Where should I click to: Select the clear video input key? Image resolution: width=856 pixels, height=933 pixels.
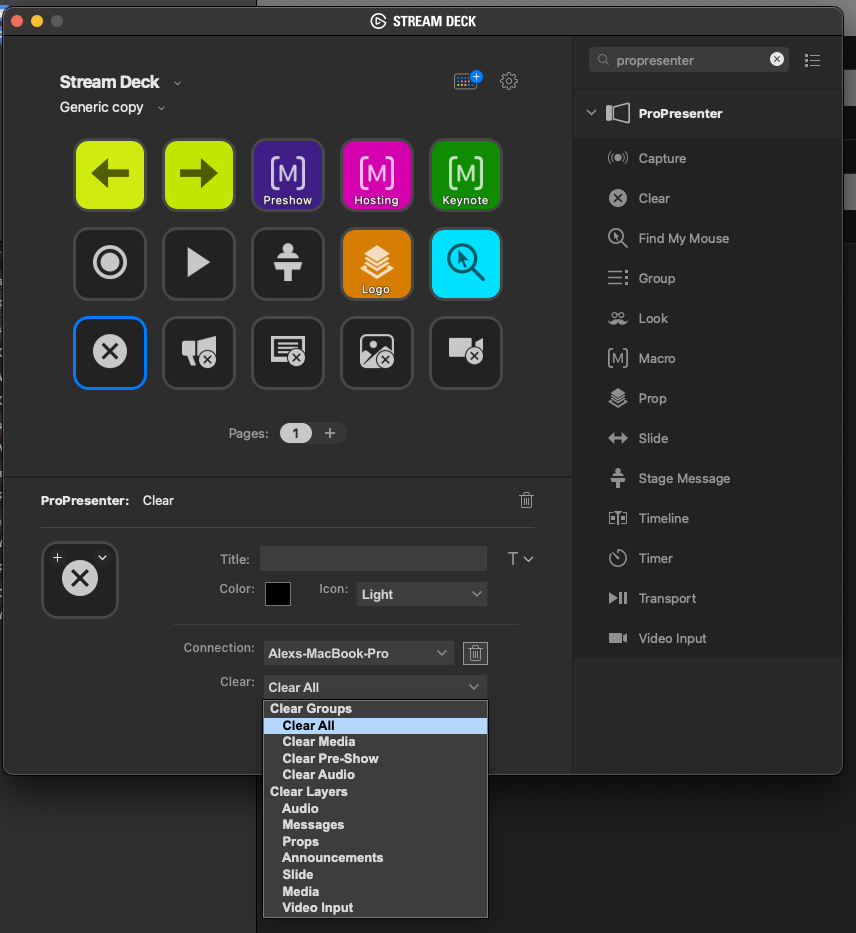[x=466, y=353]
